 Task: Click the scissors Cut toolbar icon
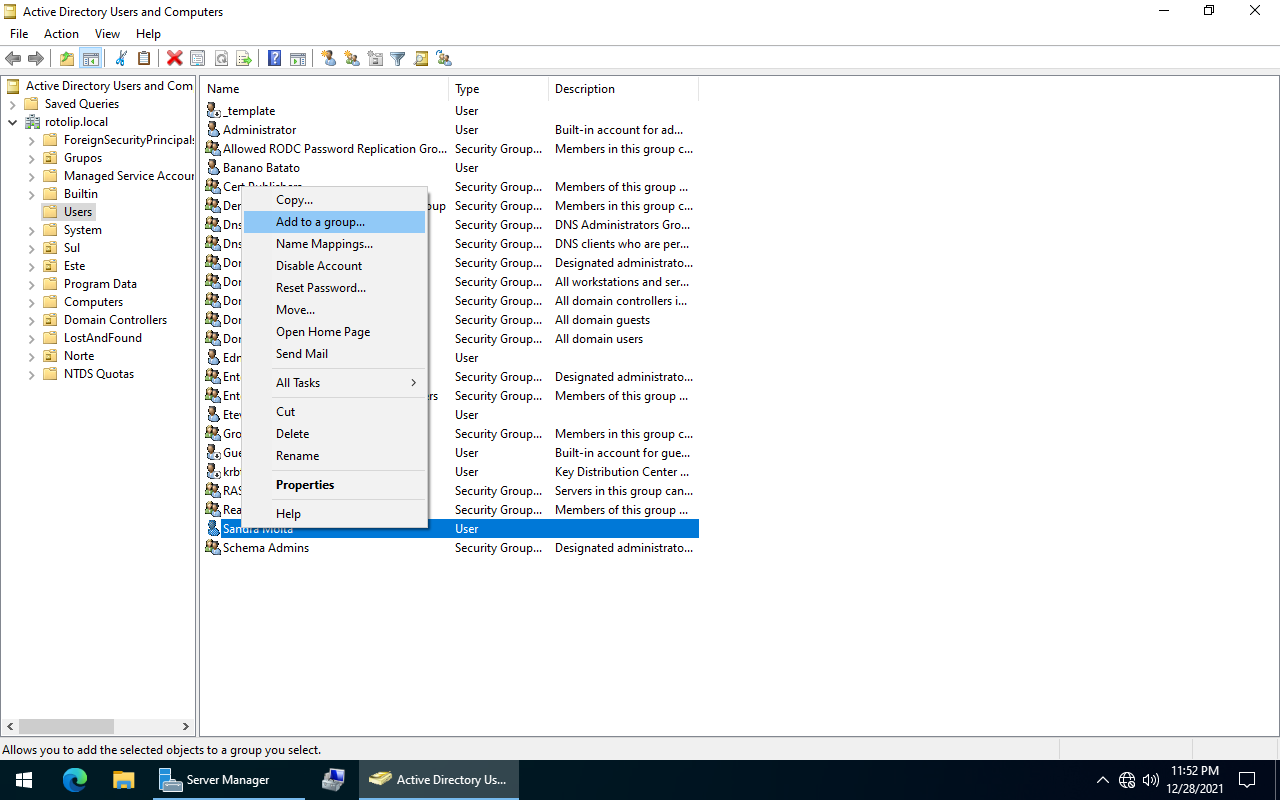[121, 59]
